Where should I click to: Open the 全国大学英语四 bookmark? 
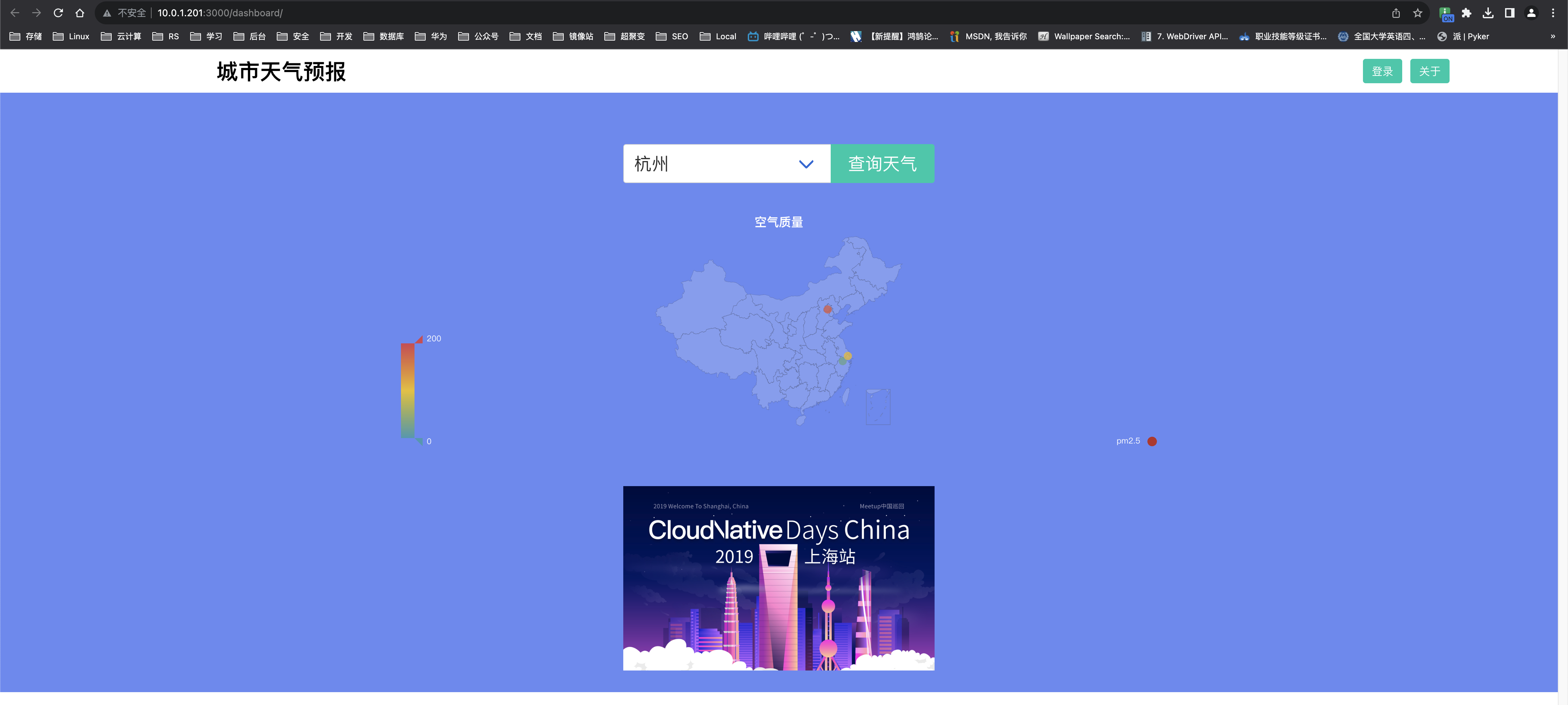(x=1382, y=37)
